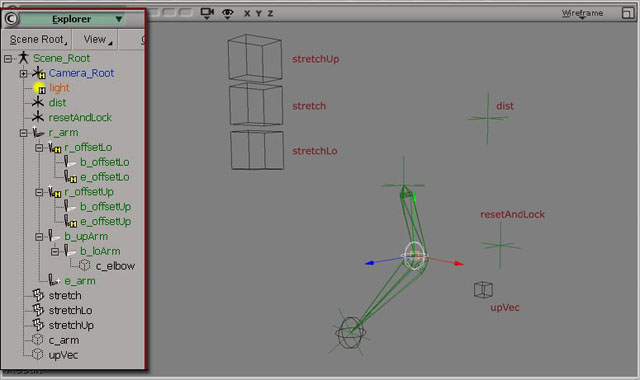640x380 pixels.
Task: Select the resetAndLock item in the tree
Action: pos(80,118)
